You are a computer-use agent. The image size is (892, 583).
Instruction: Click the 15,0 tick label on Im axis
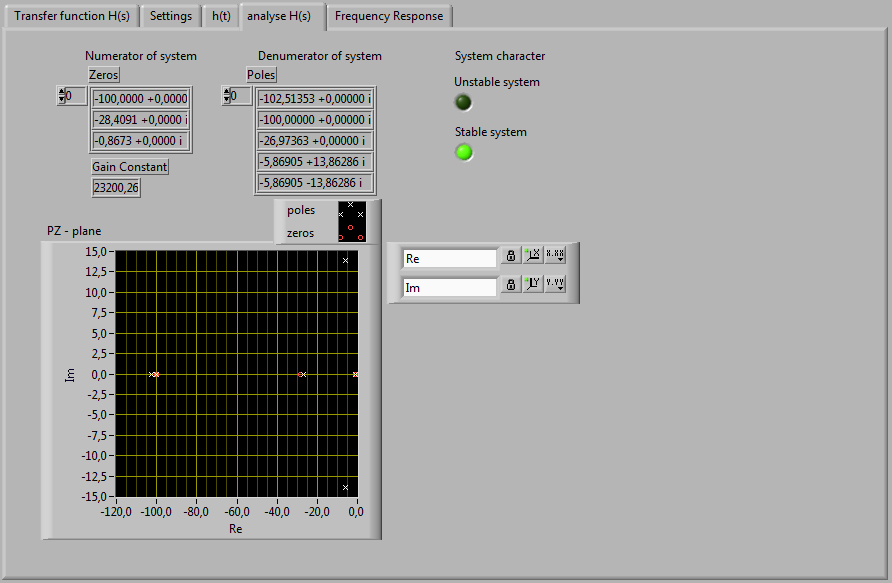click(96, 251)
